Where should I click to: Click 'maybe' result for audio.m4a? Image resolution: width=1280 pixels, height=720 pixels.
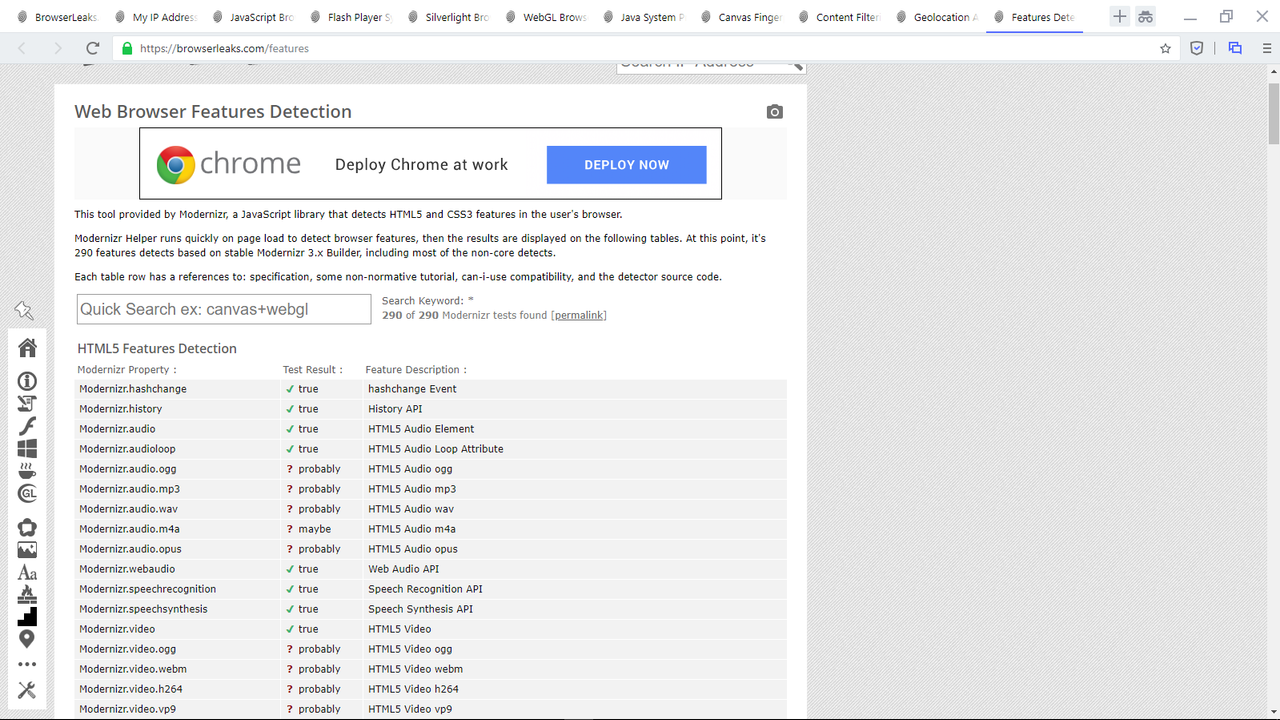314,529
